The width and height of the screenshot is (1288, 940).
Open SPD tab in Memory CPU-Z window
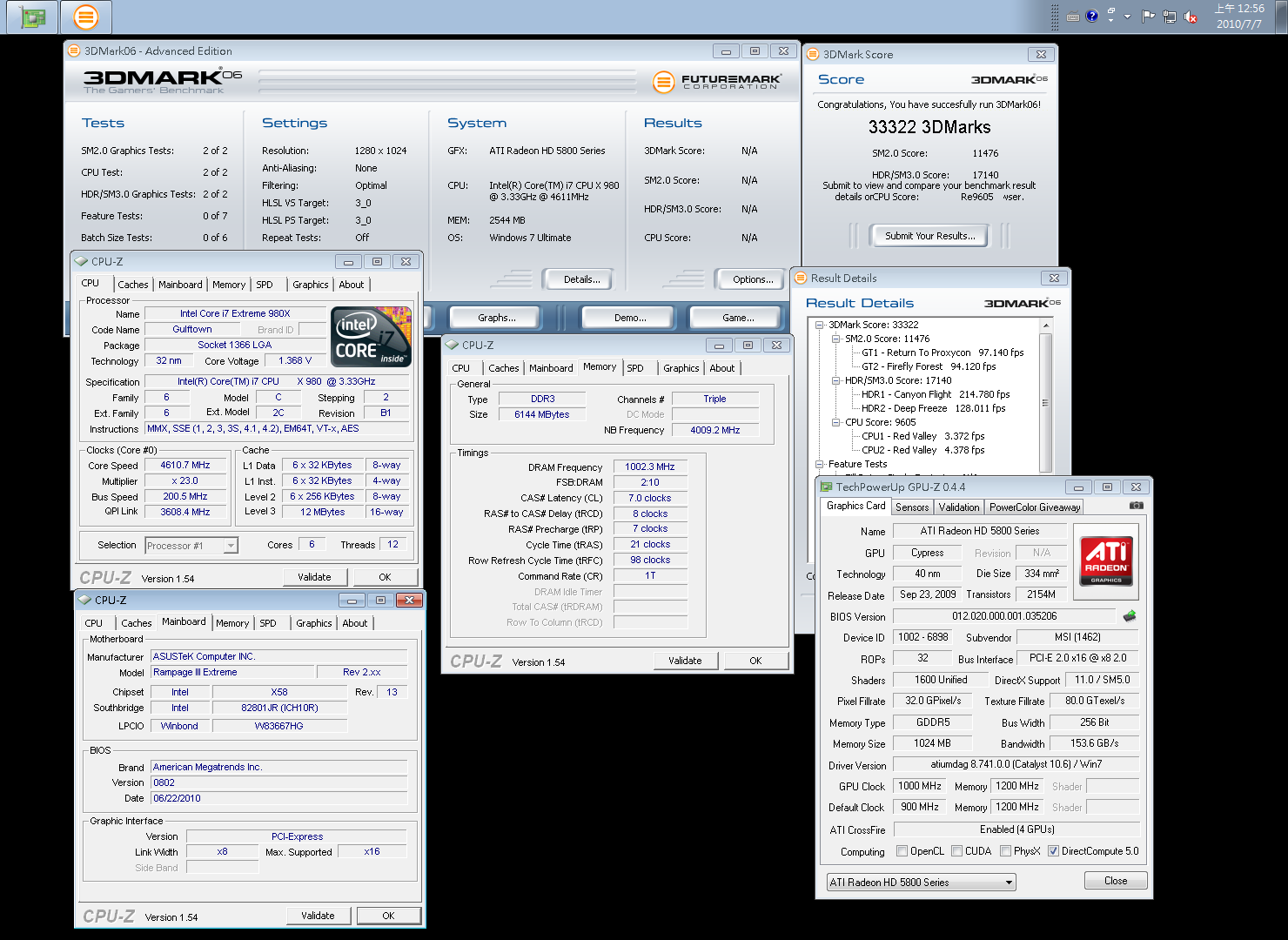coord(635,368)
